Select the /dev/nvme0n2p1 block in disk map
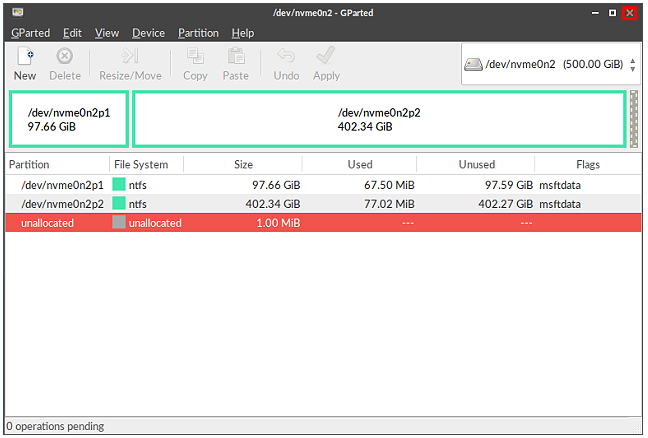Screen dimensions: 648x438 pyautogui.click(x=69, y=119)
